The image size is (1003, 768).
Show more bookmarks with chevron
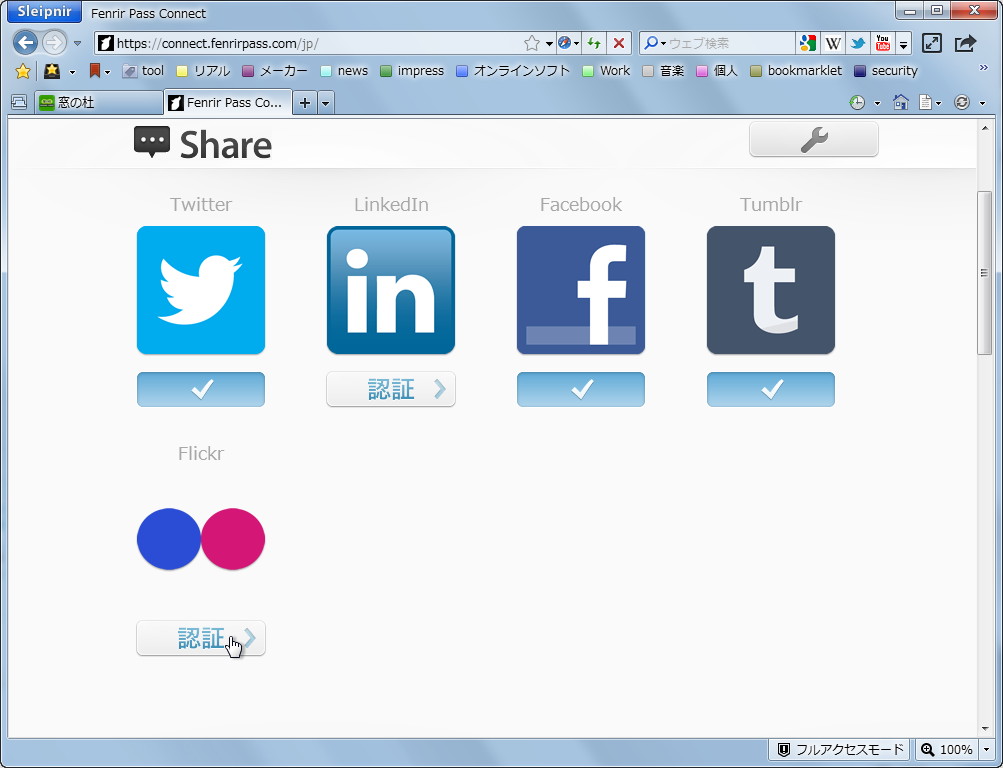(x=984, y=67)
